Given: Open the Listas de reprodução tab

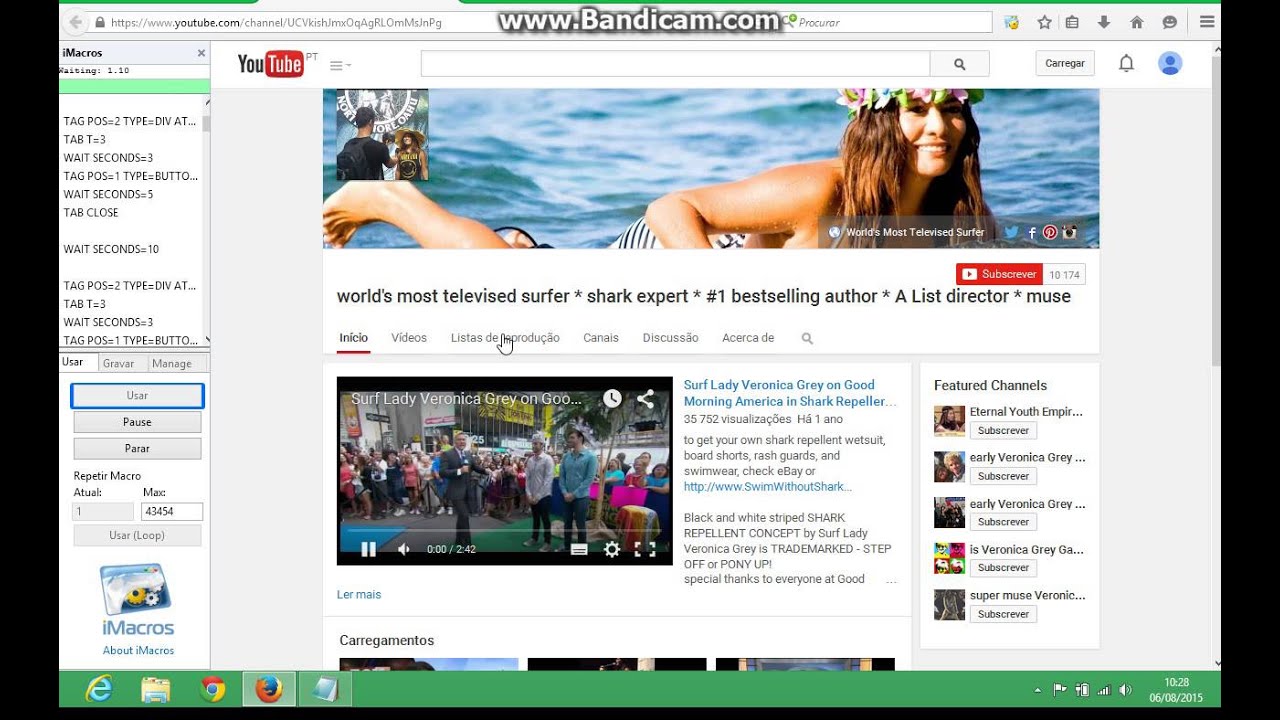Looking at the screenshot, I should click(x=505, y=338).
